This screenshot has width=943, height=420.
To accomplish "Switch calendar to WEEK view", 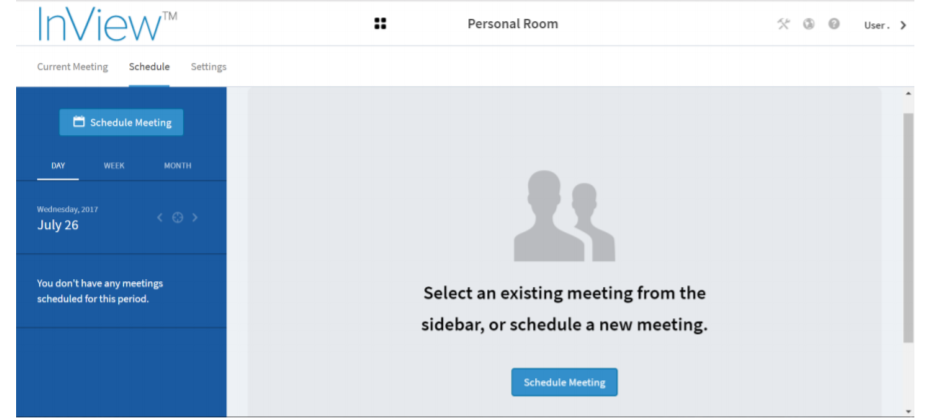I will [x=114, y=166].
